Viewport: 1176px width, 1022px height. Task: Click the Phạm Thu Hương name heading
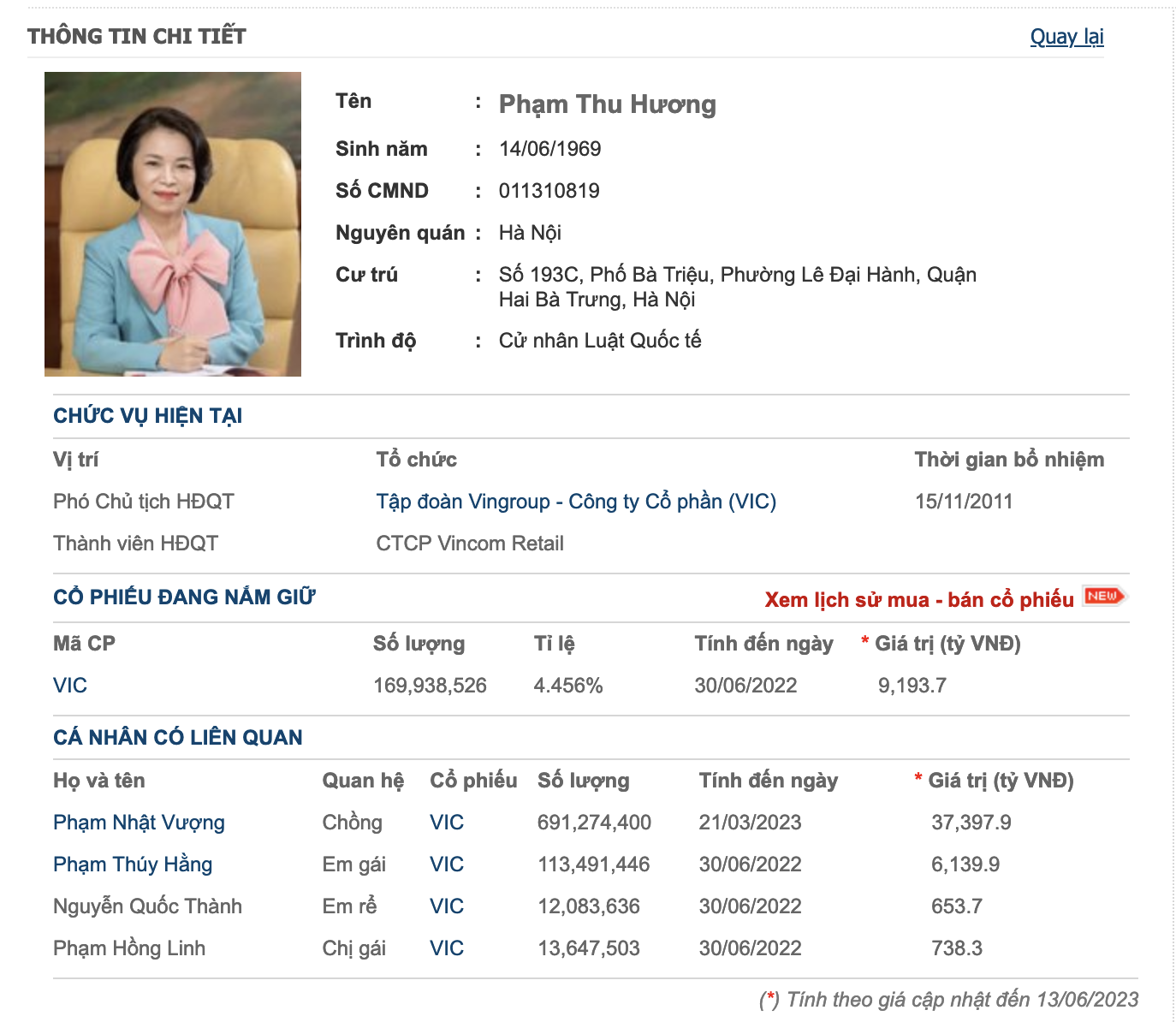[x=607, y=104]
